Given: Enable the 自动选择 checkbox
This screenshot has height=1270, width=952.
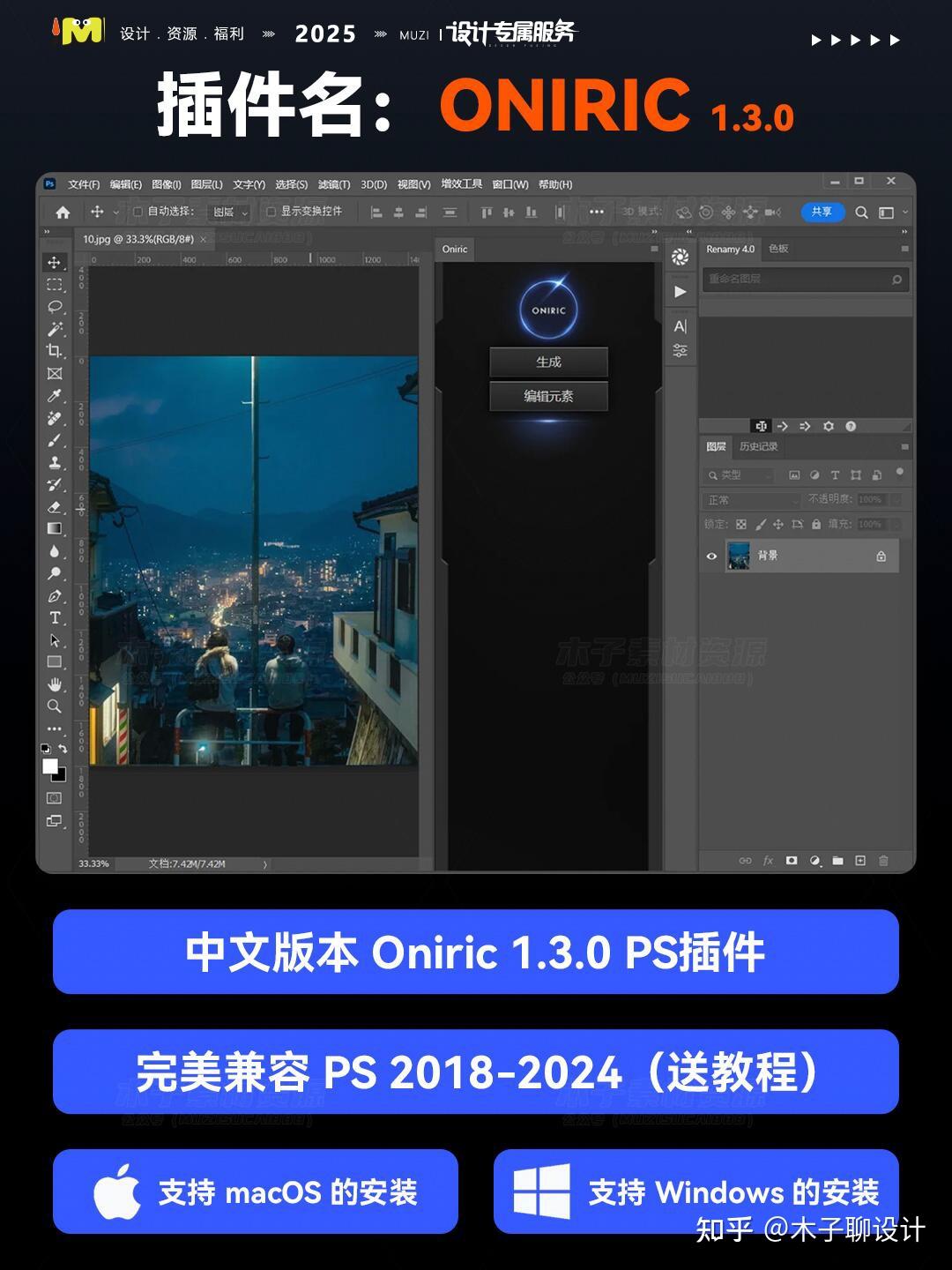Looking at the screenshot, I should [138, 212].
